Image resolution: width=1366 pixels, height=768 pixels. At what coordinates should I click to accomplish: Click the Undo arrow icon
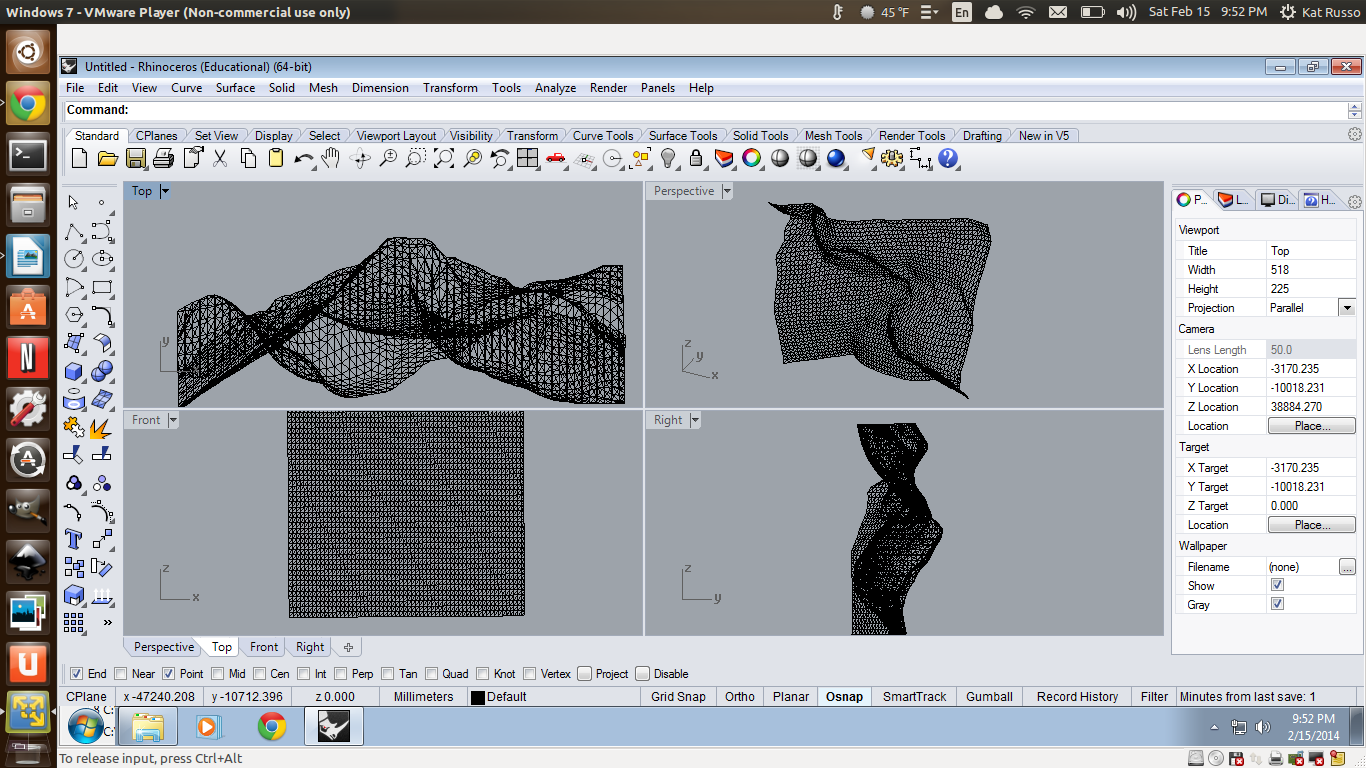pos(304,158)
